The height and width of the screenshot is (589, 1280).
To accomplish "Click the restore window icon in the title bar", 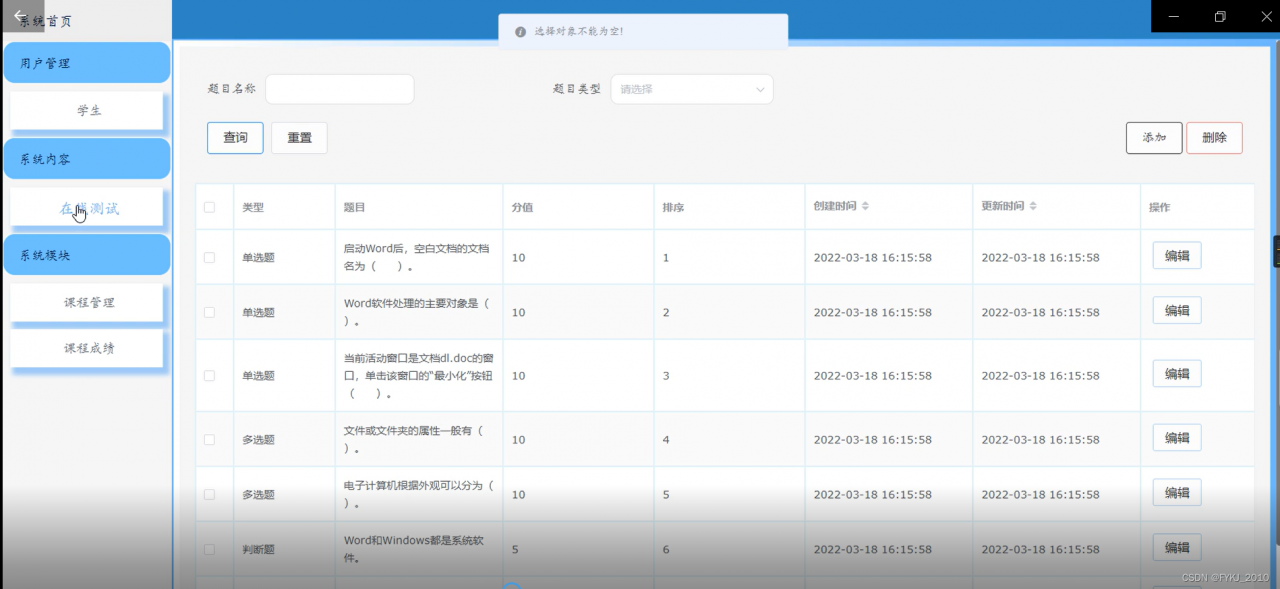I will pyautogui.click(x=1220, y=16).
